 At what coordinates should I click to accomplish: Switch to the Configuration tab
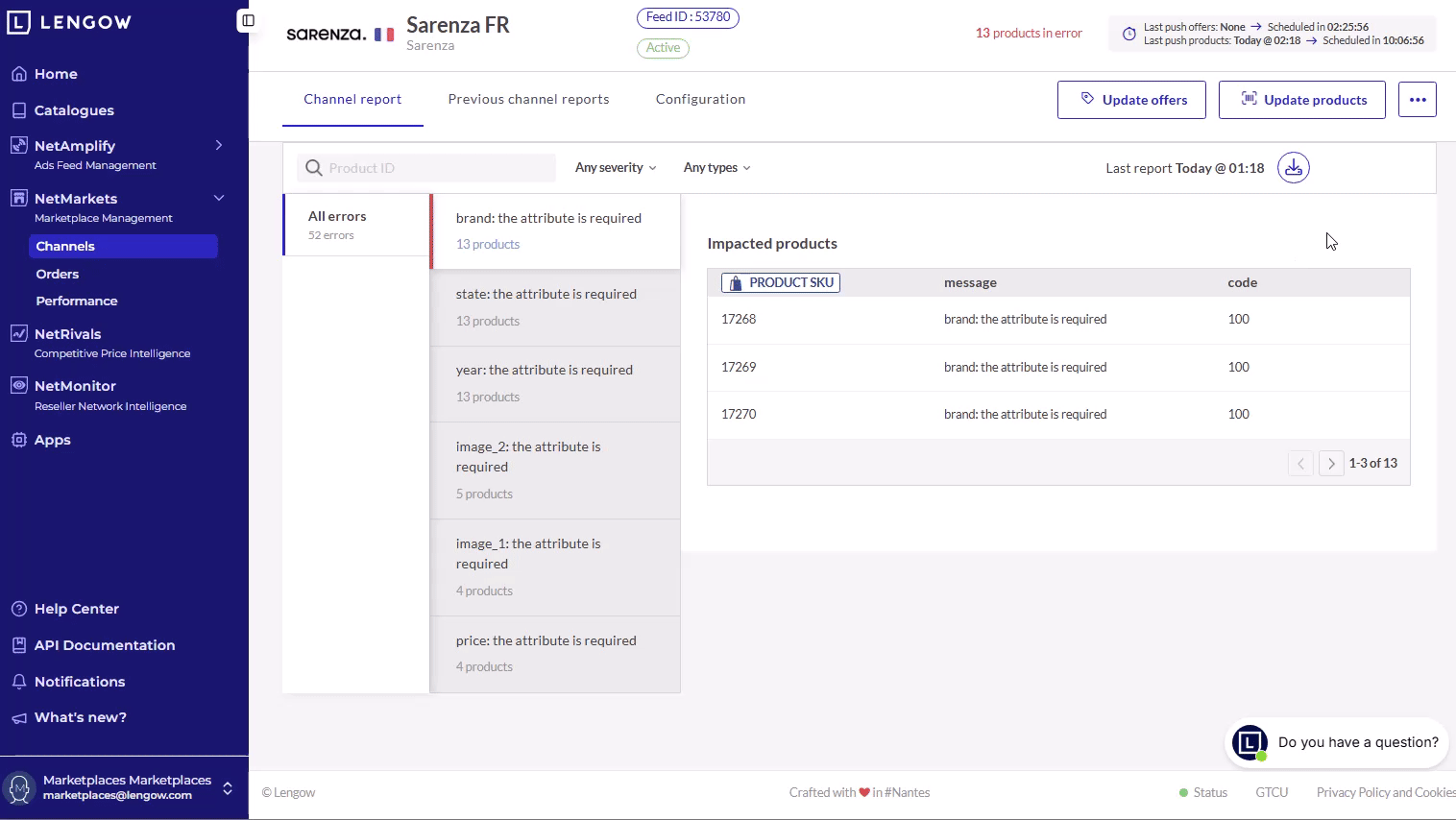tap(700, 100)
